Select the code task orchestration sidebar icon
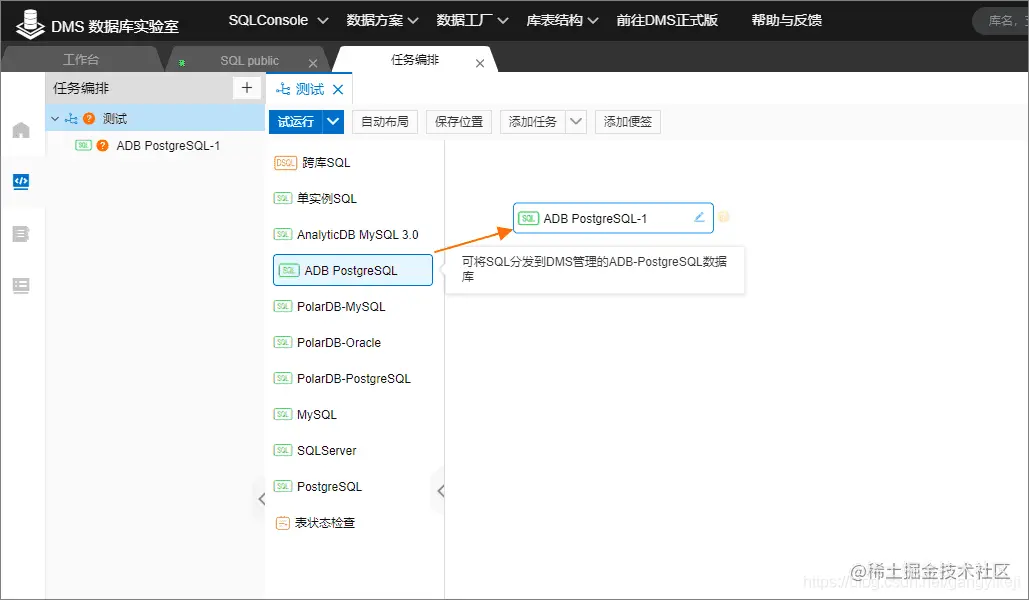1029x600 pixels. 21,181
